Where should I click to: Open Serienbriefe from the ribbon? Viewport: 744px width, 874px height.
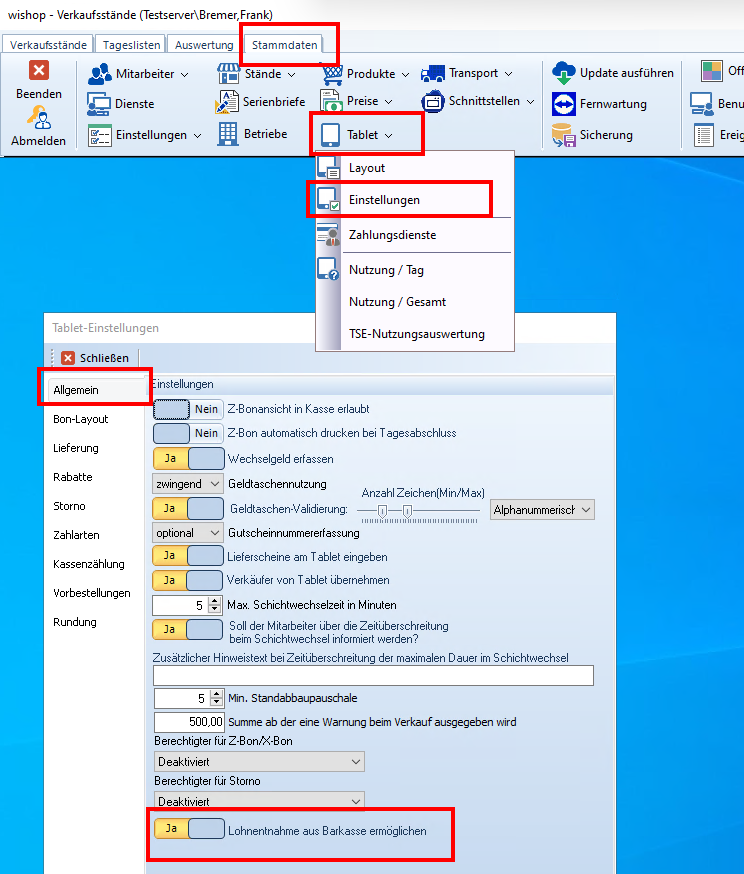point(227,102)
